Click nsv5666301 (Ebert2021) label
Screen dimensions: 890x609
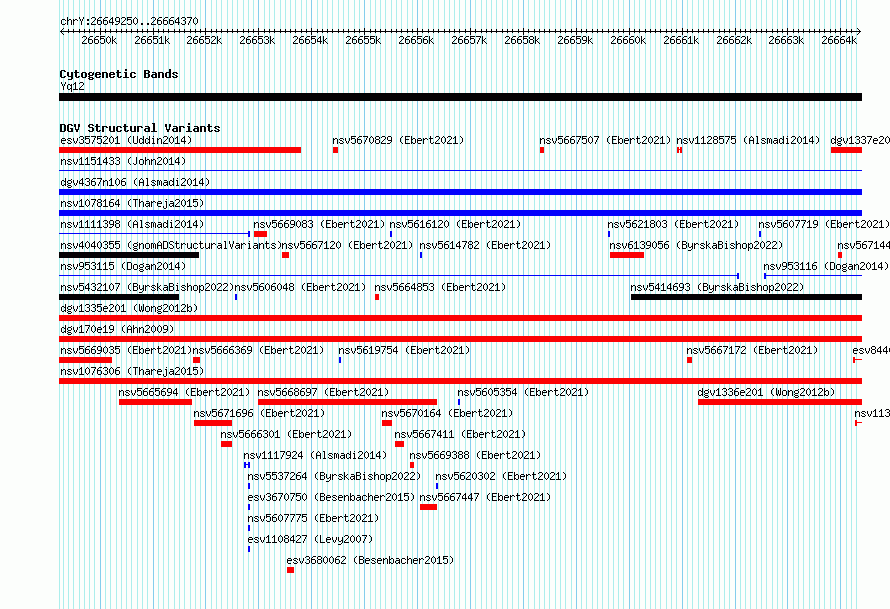(x=286, y=434)
